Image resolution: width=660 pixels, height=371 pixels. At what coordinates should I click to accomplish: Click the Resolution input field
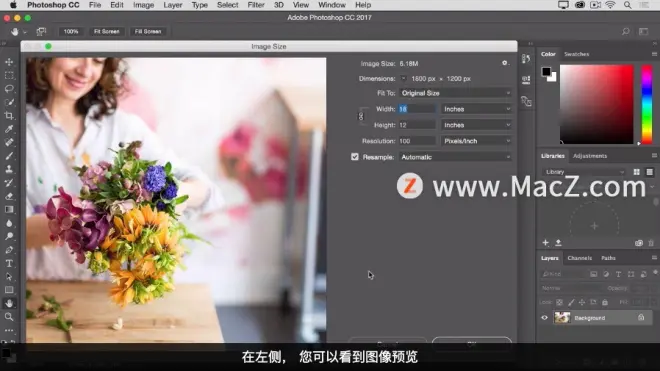pyautogui.click(x=417, y=141)
